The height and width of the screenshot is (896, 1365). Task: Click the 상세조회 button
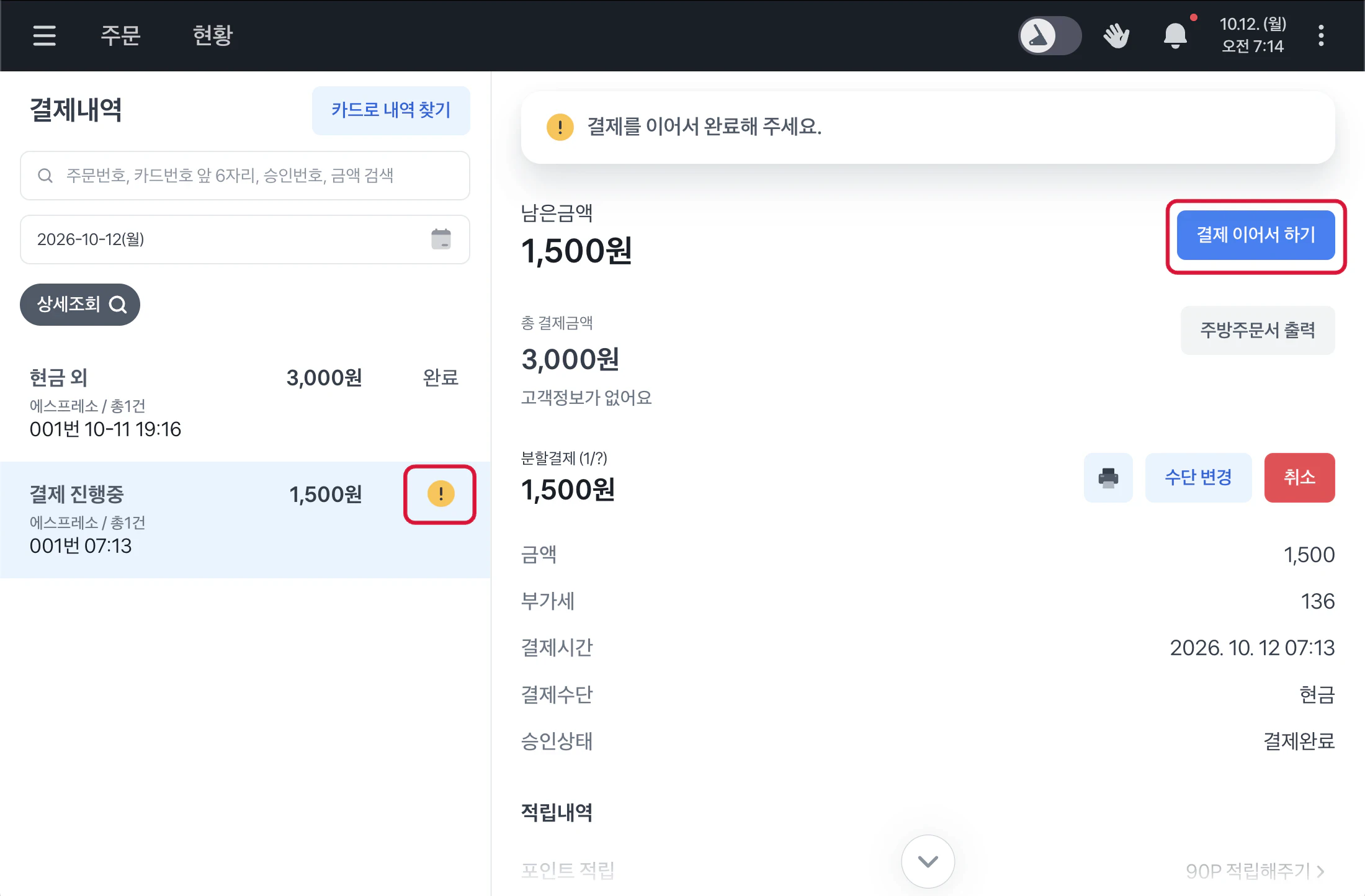point(80,305)
